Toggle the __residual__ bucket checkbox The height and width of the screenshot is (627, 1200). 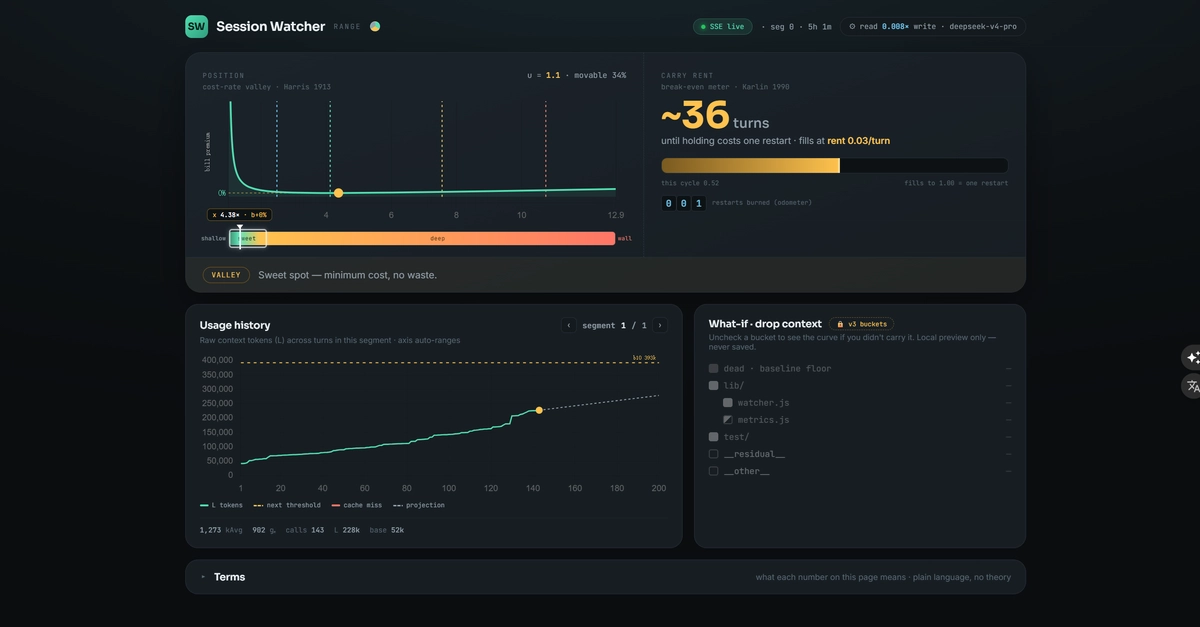(714, 454)
